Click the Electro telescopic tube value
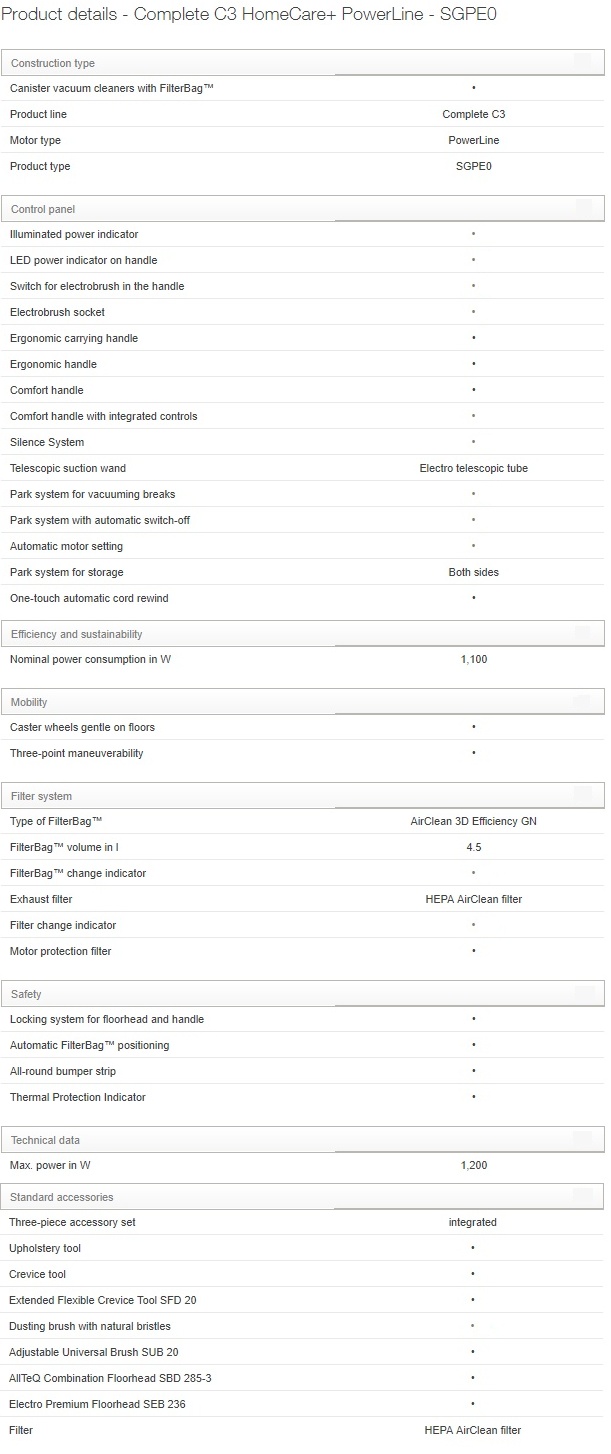The image size is (611, 1454). (x=473, y=468)
